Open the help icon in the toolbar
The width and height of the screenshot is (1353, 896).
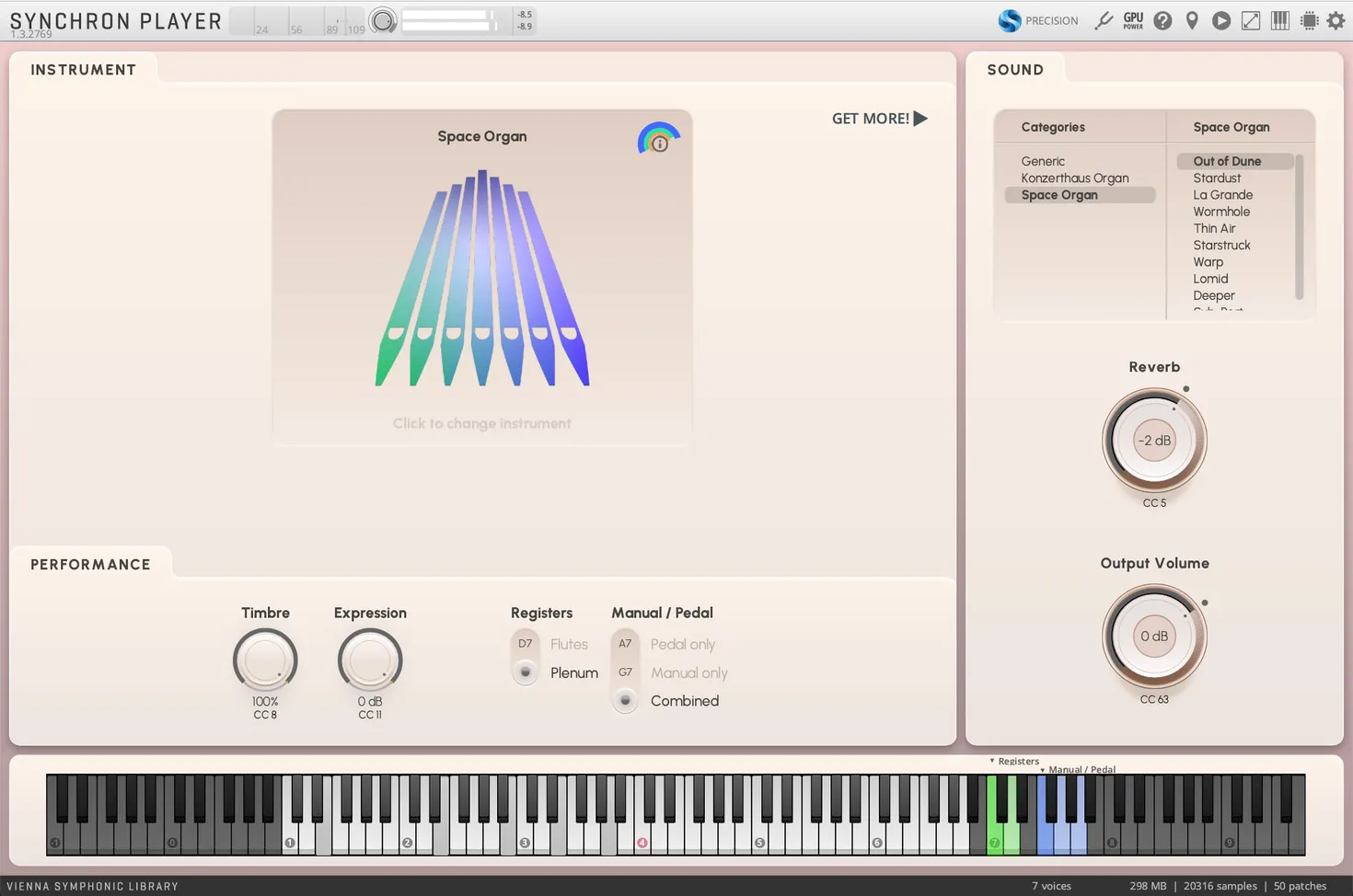(1162, 20)
